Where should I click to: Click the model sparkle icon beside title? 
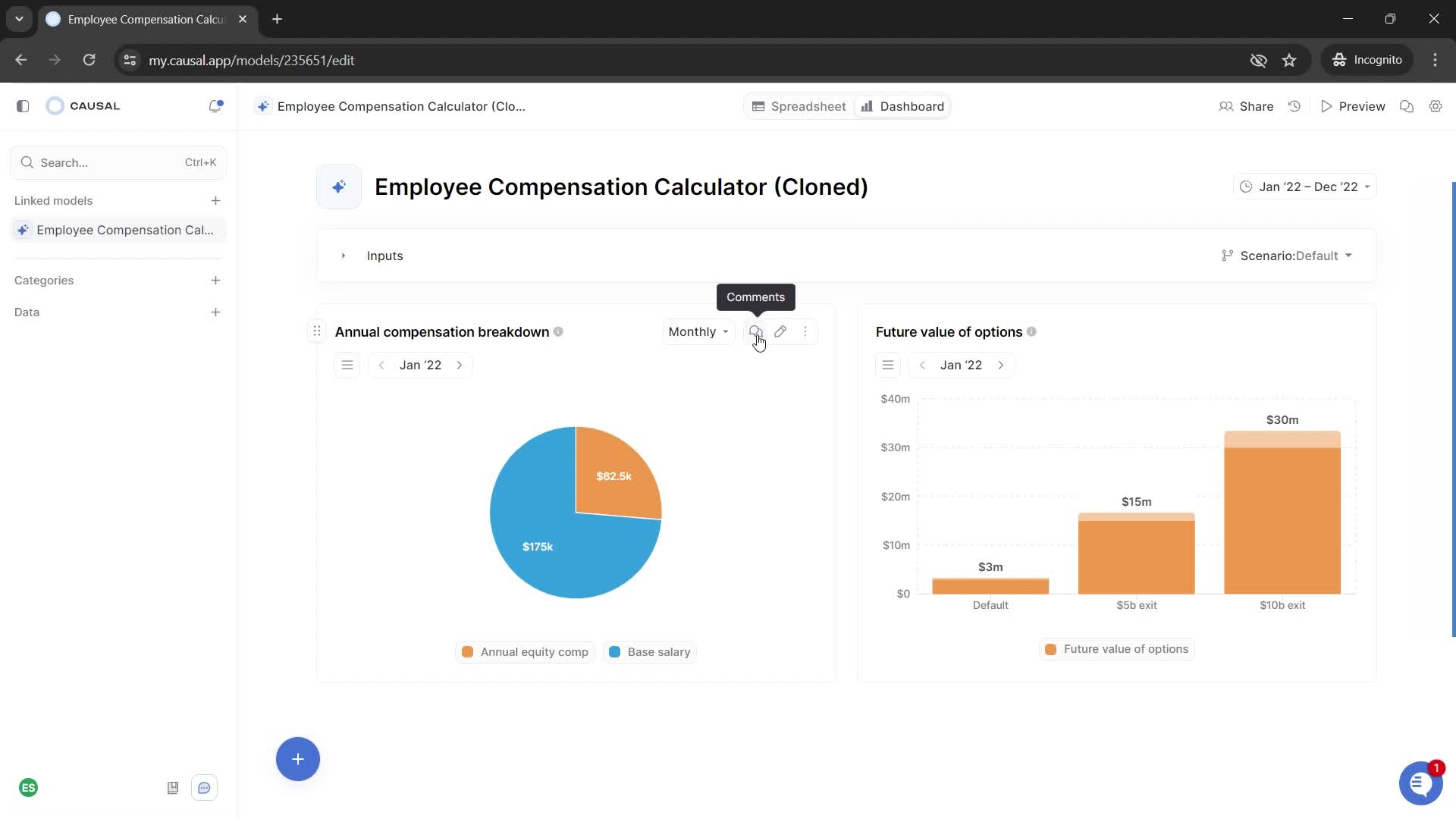262,106
